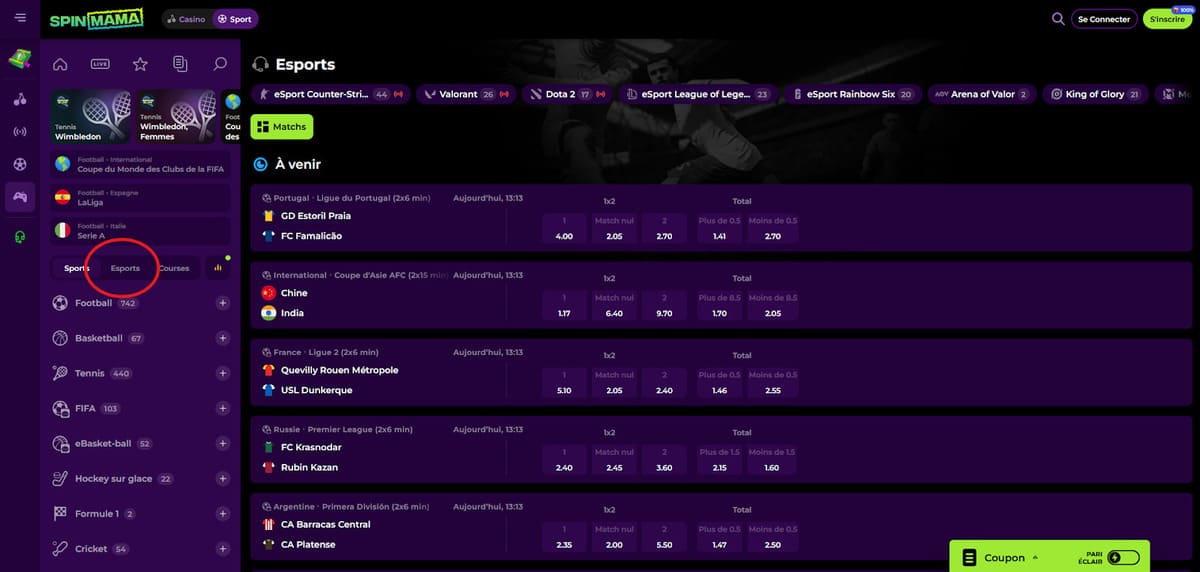Select the Matchs tab under Esports

click(282, 127)
